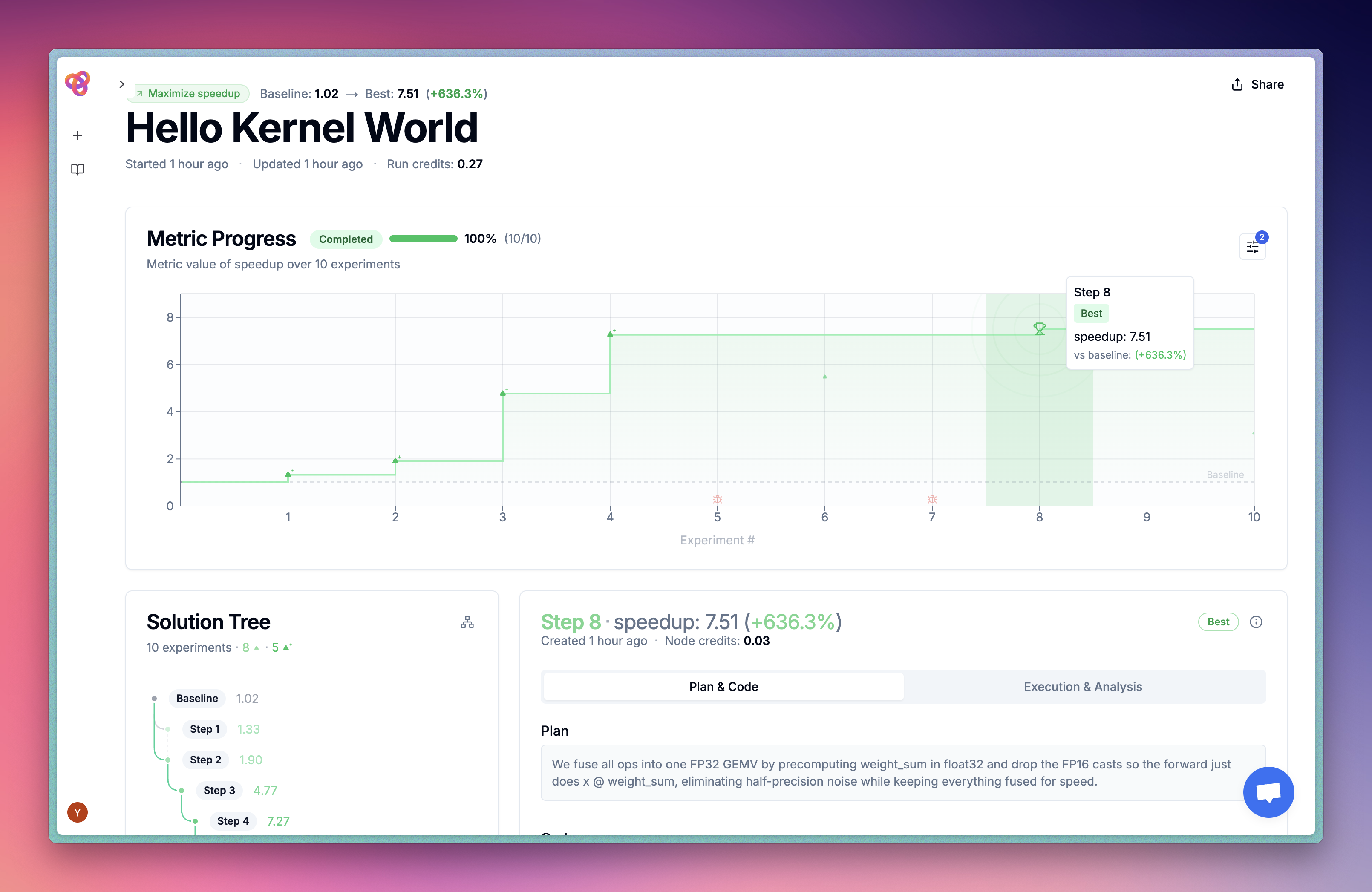
Task: Click the bug marker at experiment 7
Action: [x=932, y=499]
